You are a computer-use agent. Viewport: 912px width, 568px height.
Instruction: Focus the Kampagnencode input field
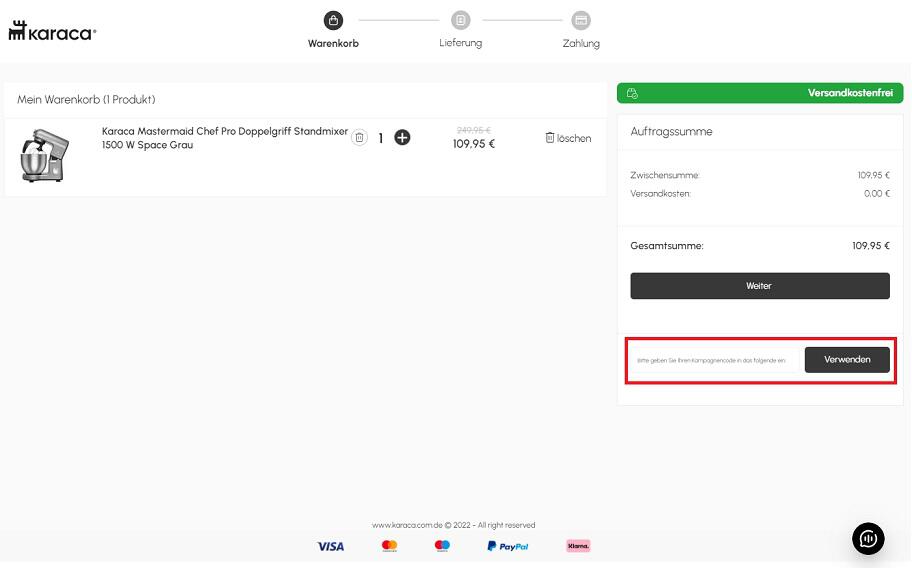[x=714, y=360]
